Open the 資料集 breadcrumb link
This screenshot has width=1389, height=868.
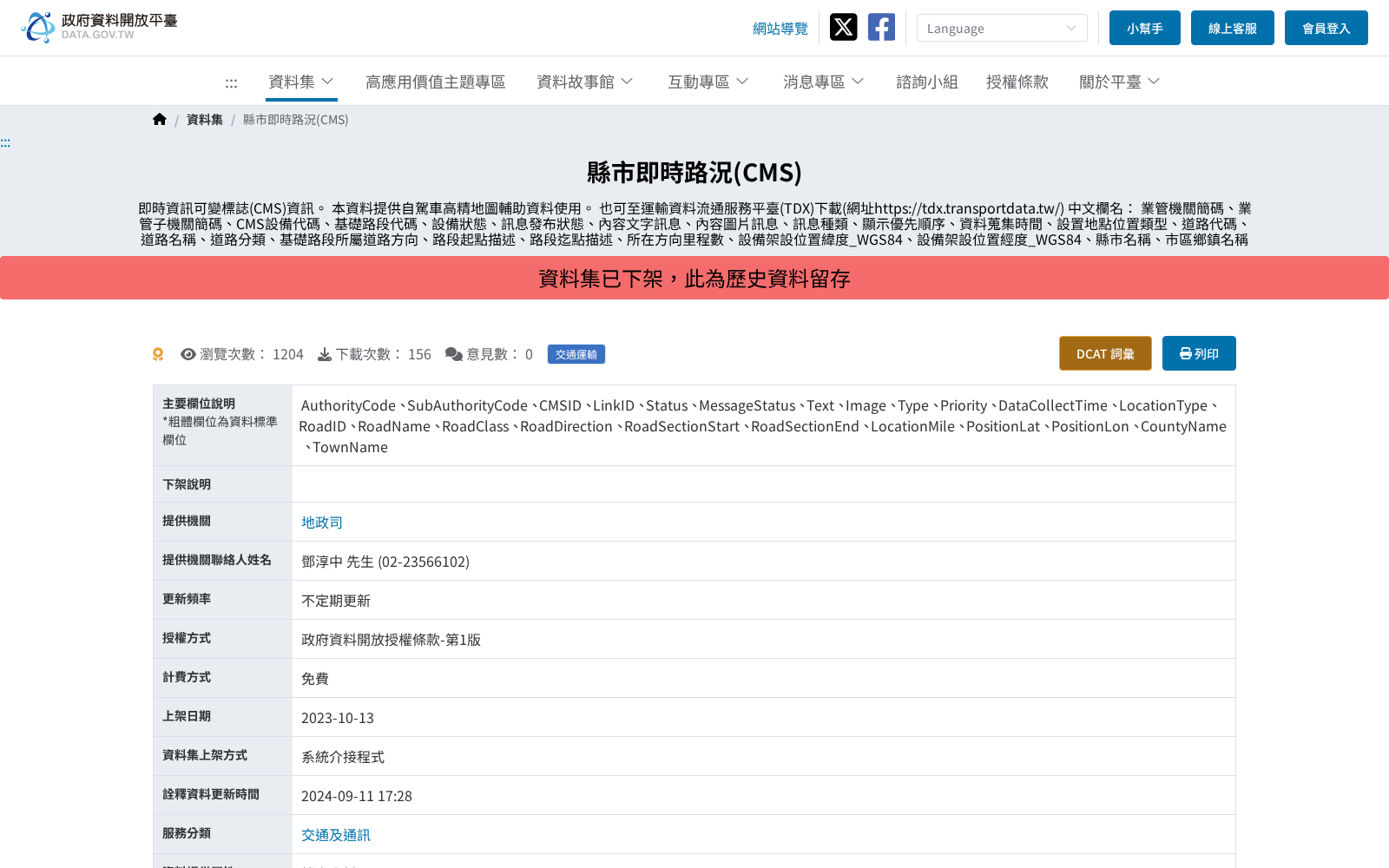(x=205, y=120)
